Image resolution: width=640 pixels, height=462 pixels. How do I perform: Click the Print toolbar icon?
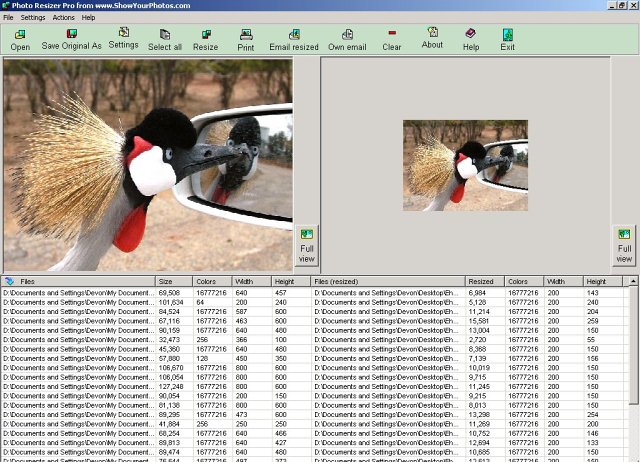pos(246,34)
